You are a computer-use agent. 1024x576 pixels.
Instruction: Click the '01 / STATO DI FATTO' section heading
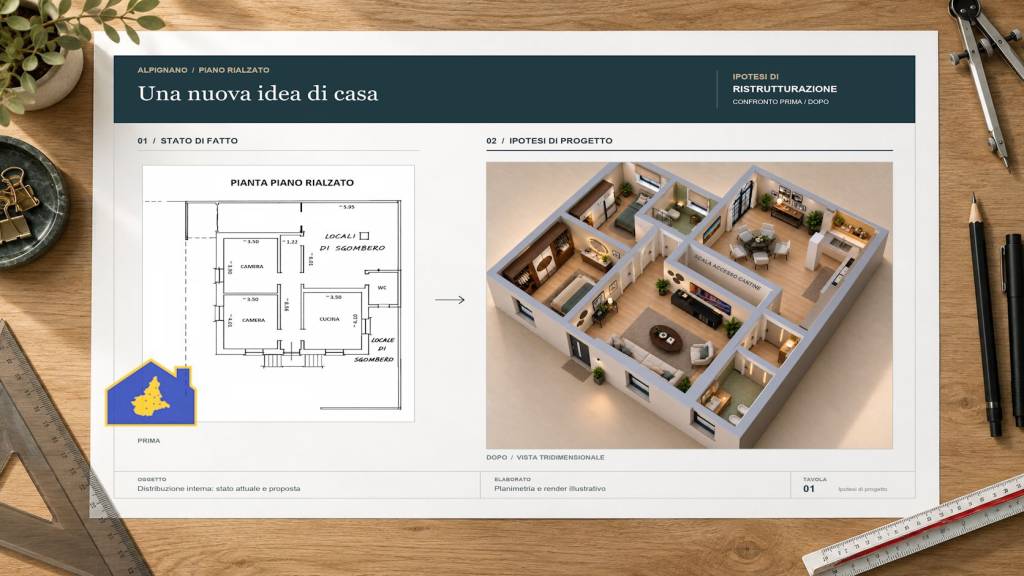coord(187,140)
